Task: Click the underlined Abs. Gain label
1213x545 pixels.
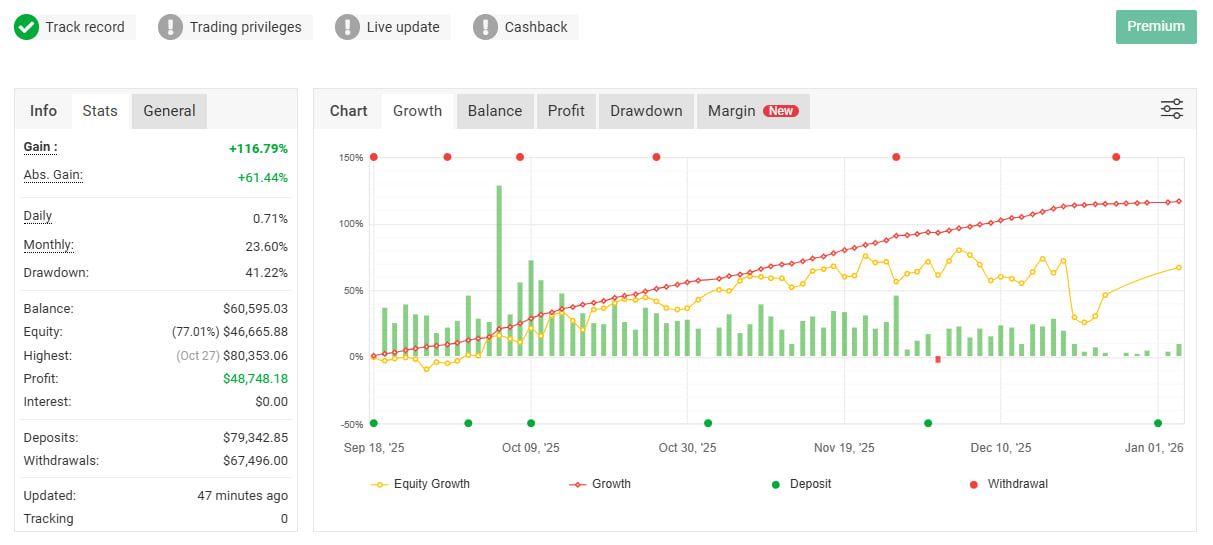Action: point(53,175)
